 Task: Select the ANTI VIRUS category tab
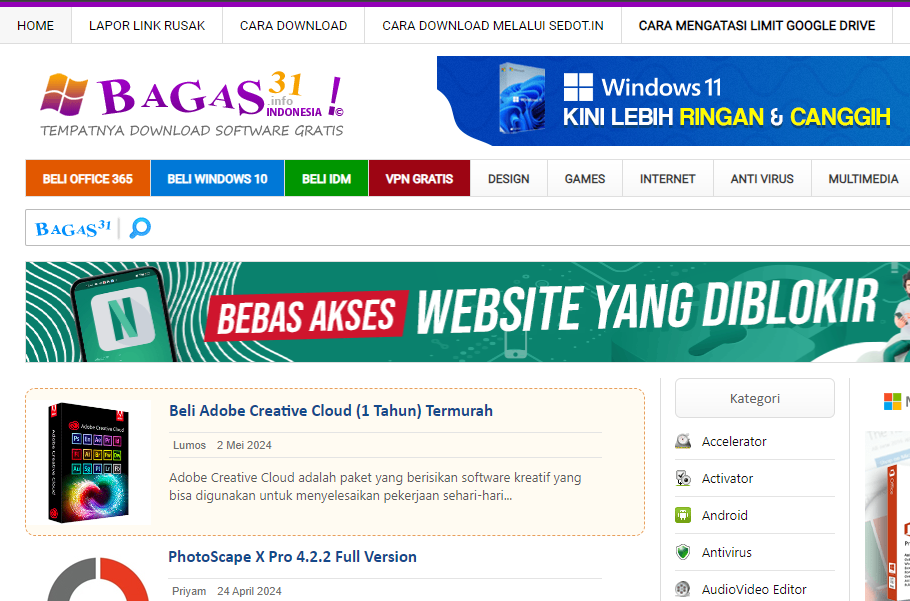pos(762,178)
